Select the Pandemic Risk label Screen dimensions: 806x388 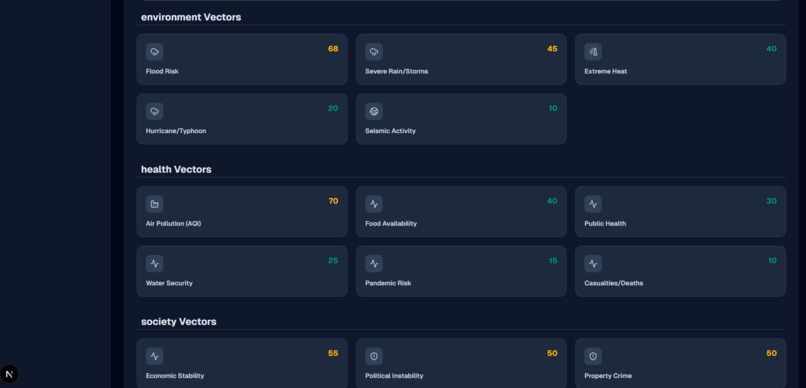point(388,283)
